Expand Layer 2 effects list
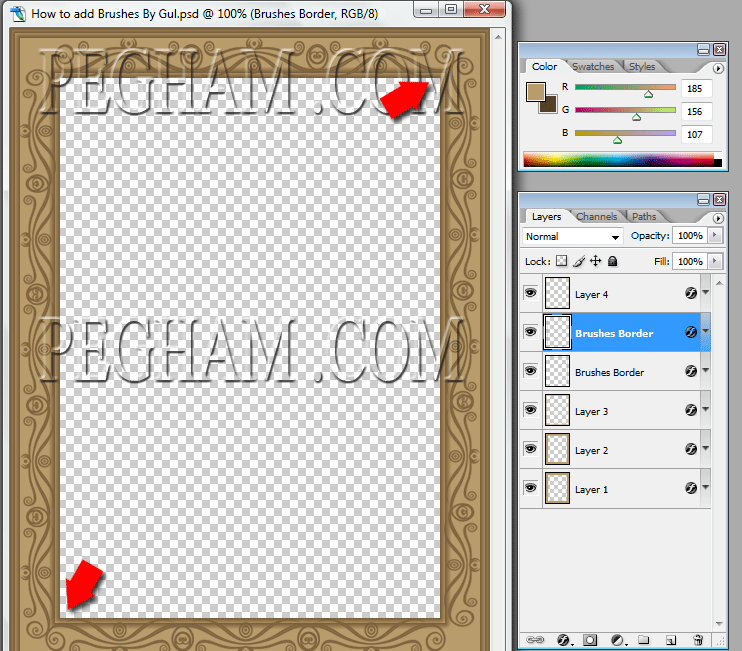This screenshot has width=742, height=651. coord(706,449)
